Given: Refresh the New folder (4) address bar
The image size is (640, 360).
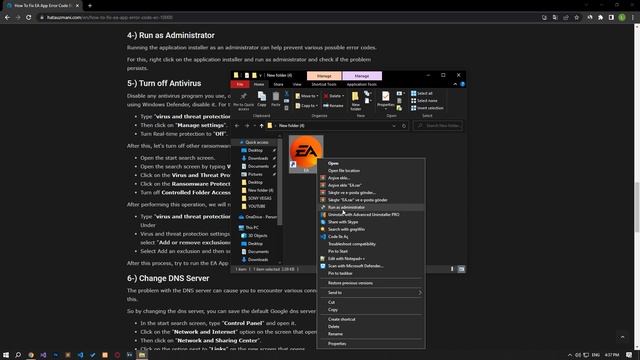Looking at the screenshot, I should pos(404,126).
